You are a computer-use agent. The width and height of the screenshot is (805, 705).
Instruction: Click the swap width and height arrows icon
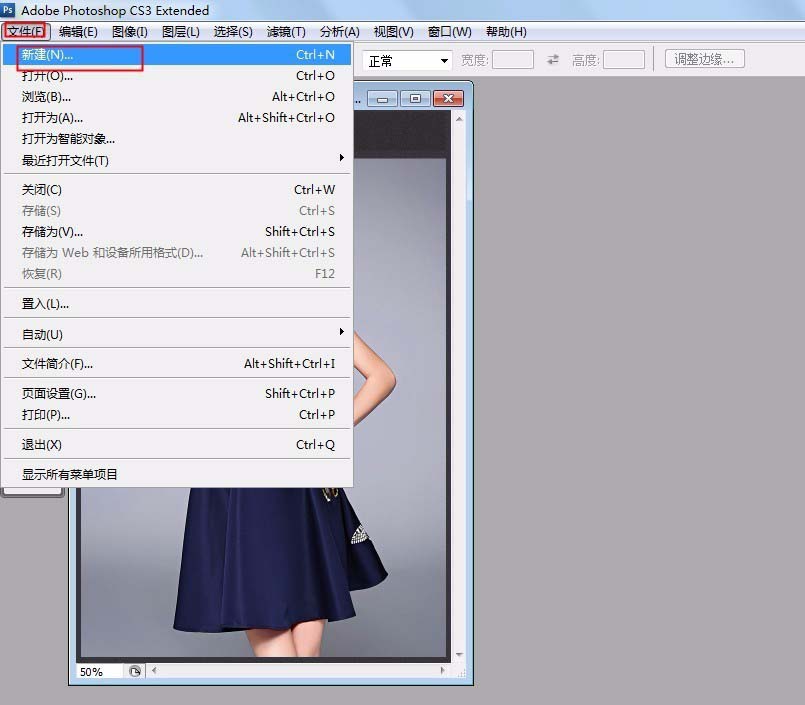pyautogui.click(x=553, y=60)
